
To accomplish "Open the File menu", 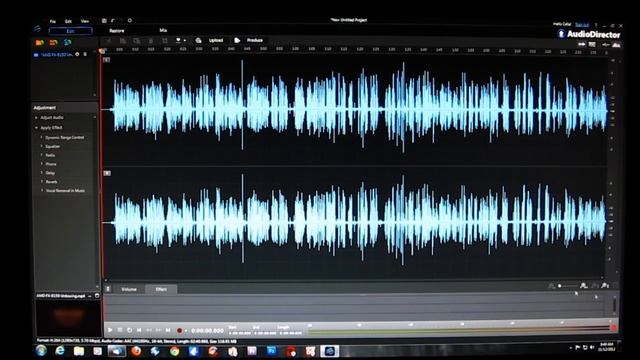I will tap(53, 21).
